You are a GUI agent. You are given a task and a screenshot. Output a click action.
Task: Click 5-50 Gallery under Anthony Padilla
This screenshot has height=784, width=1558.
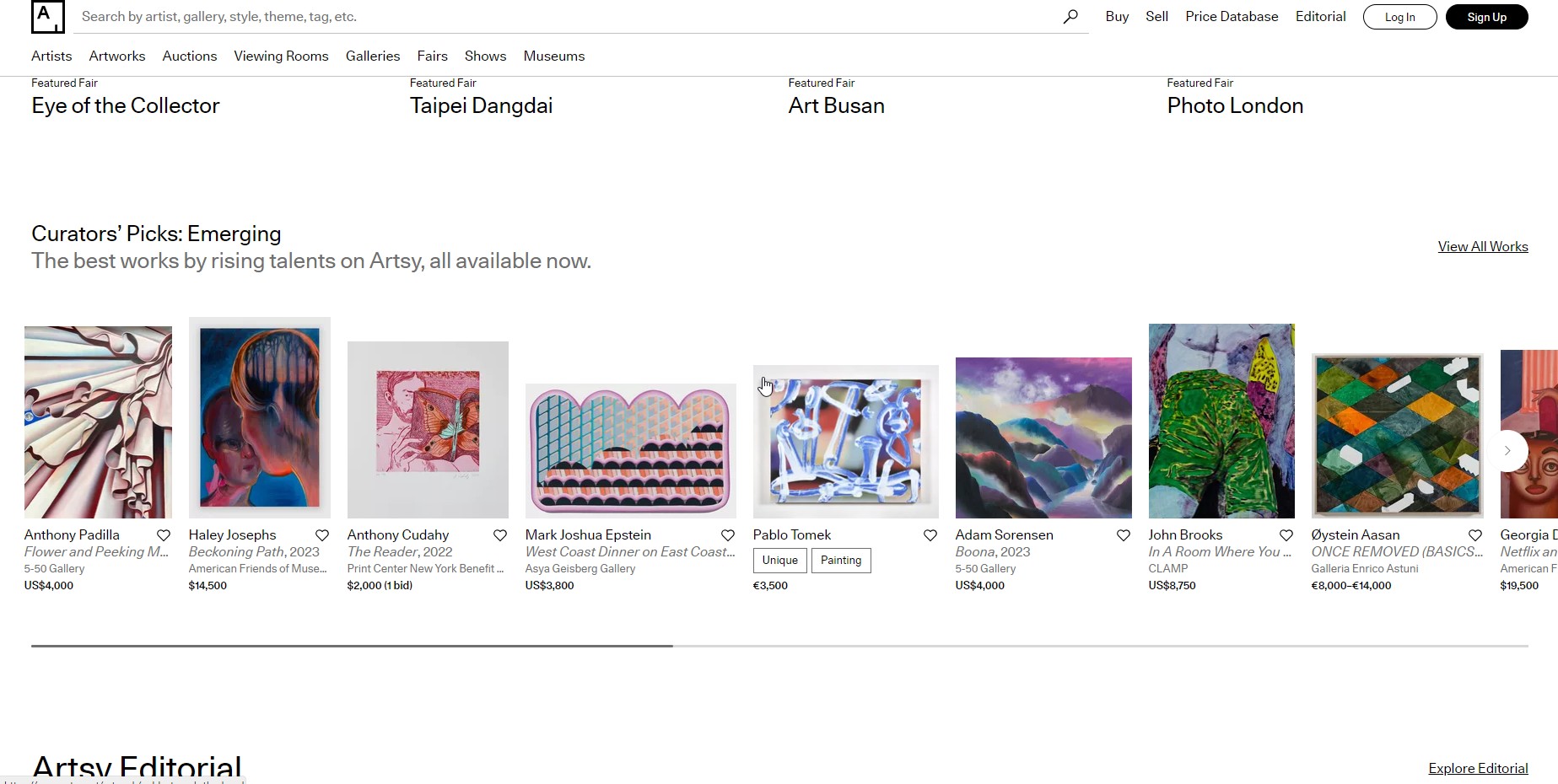(x=54, y=569)
